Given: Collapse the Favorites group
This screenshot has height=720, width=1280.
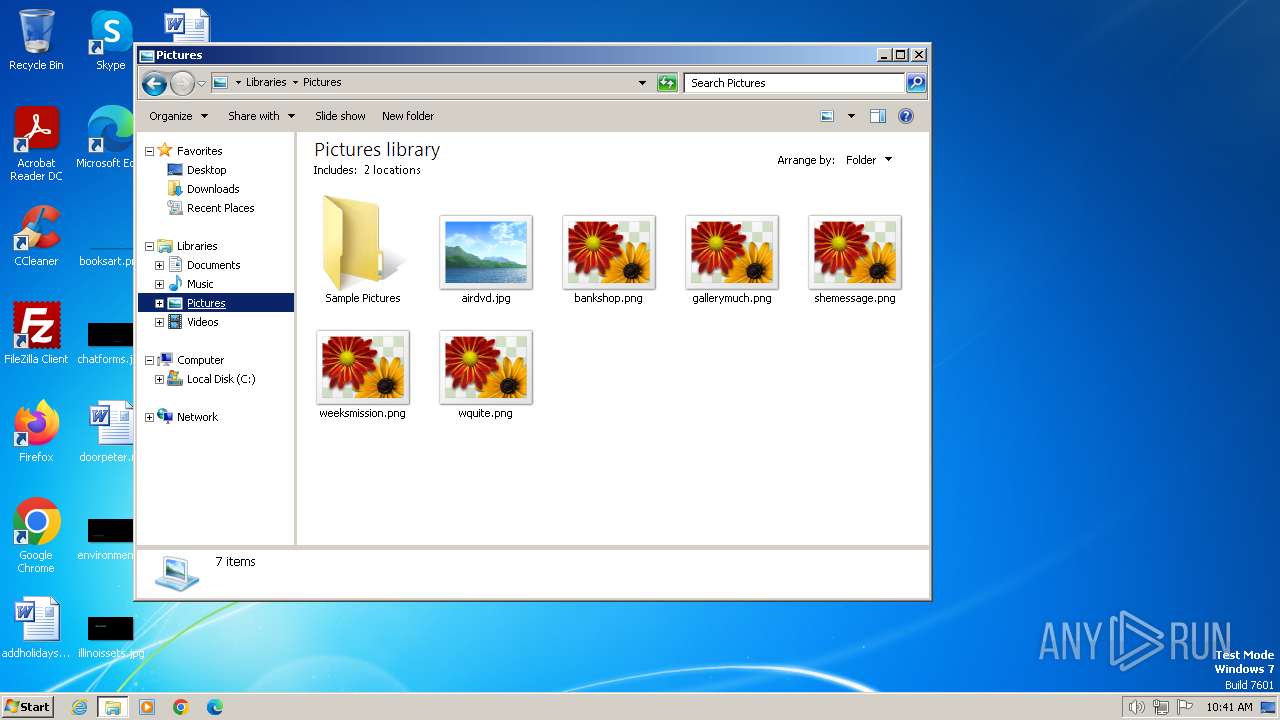Looking at the screenshot, I should (149, 151).
